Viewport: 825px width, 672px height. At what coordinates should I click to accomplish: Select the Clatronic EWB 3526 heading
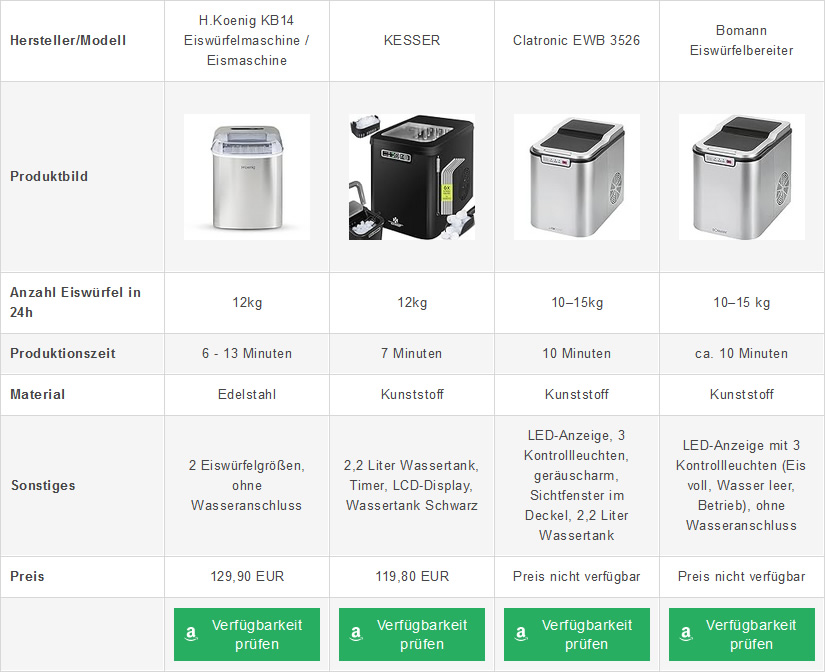click(x=577, y=41)
